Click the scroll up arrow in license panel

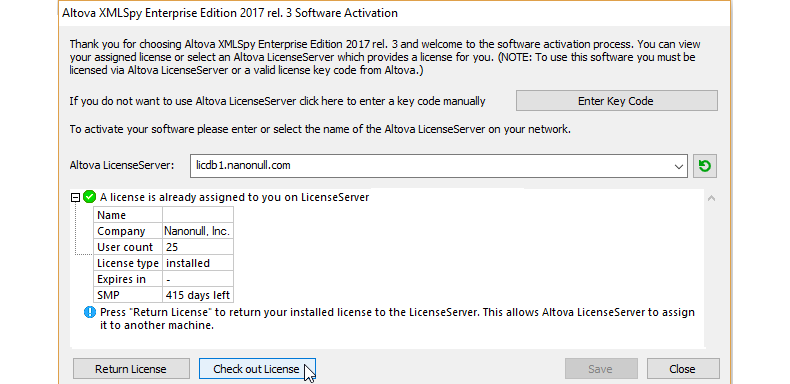(x=711, y=198)
